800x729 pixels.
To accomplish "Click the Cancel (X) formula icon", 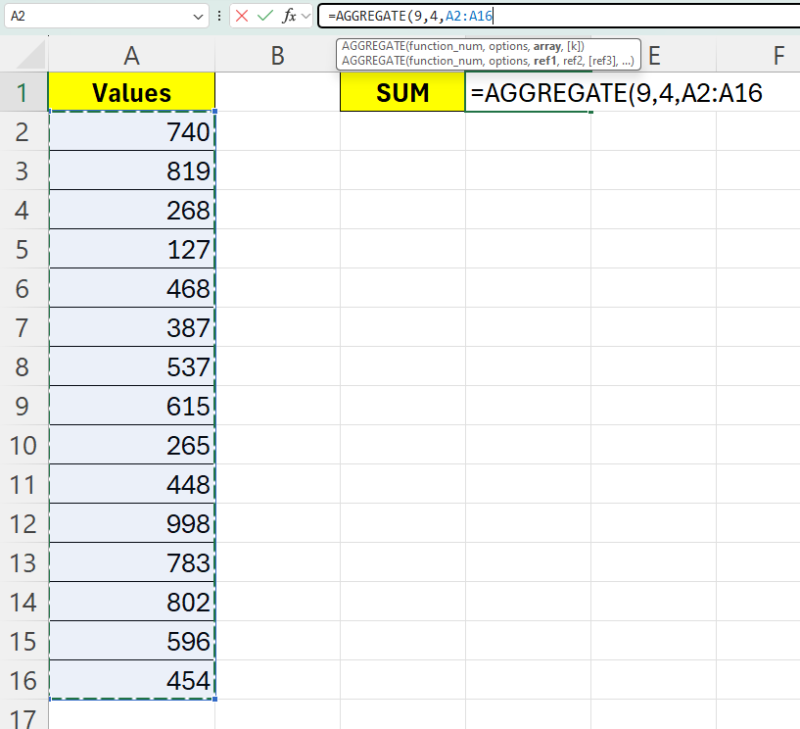I will pyautogui.click(x=242, y=16).
